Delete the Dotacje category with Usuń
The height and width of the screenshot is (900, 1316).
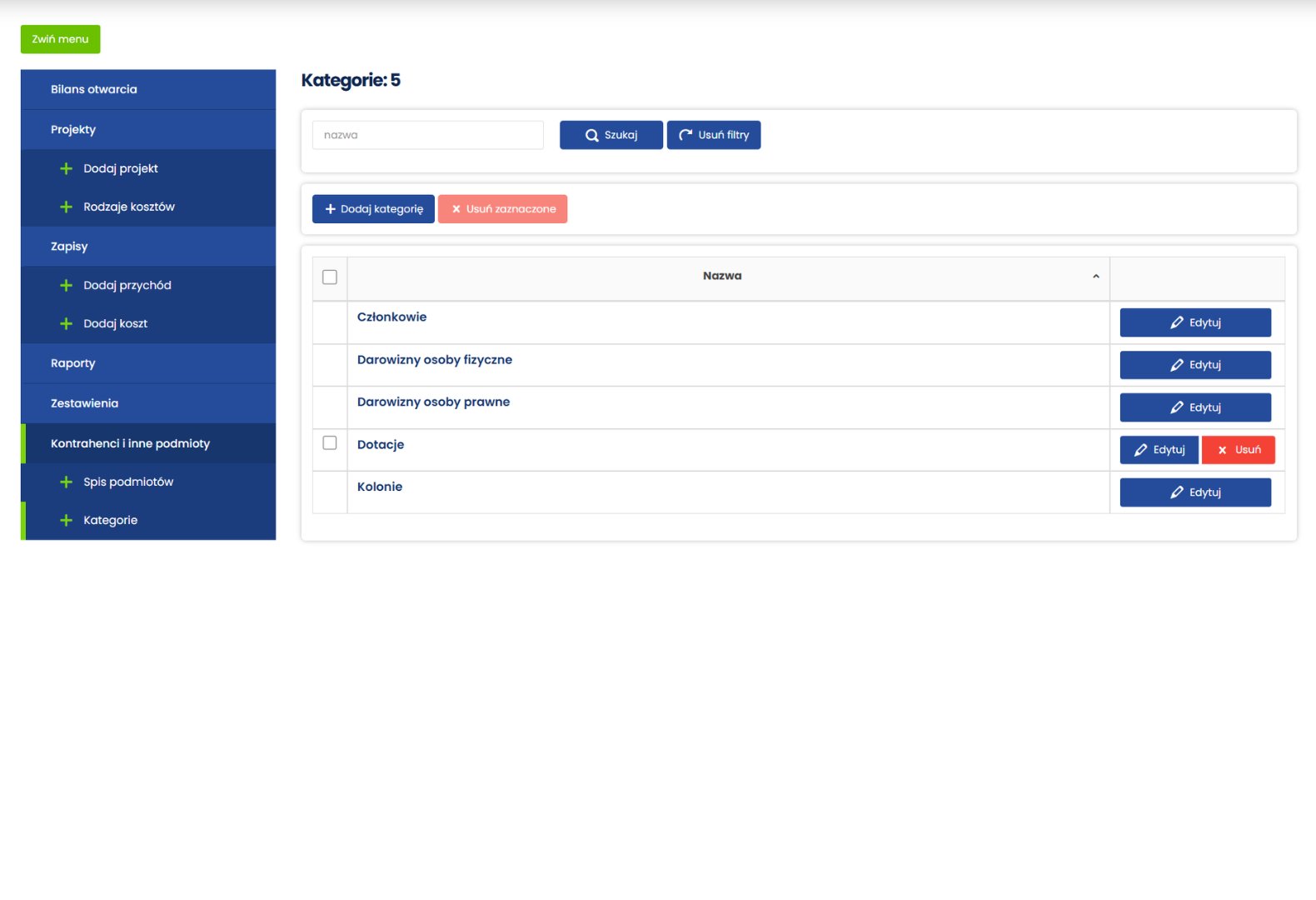(1238, 450)
